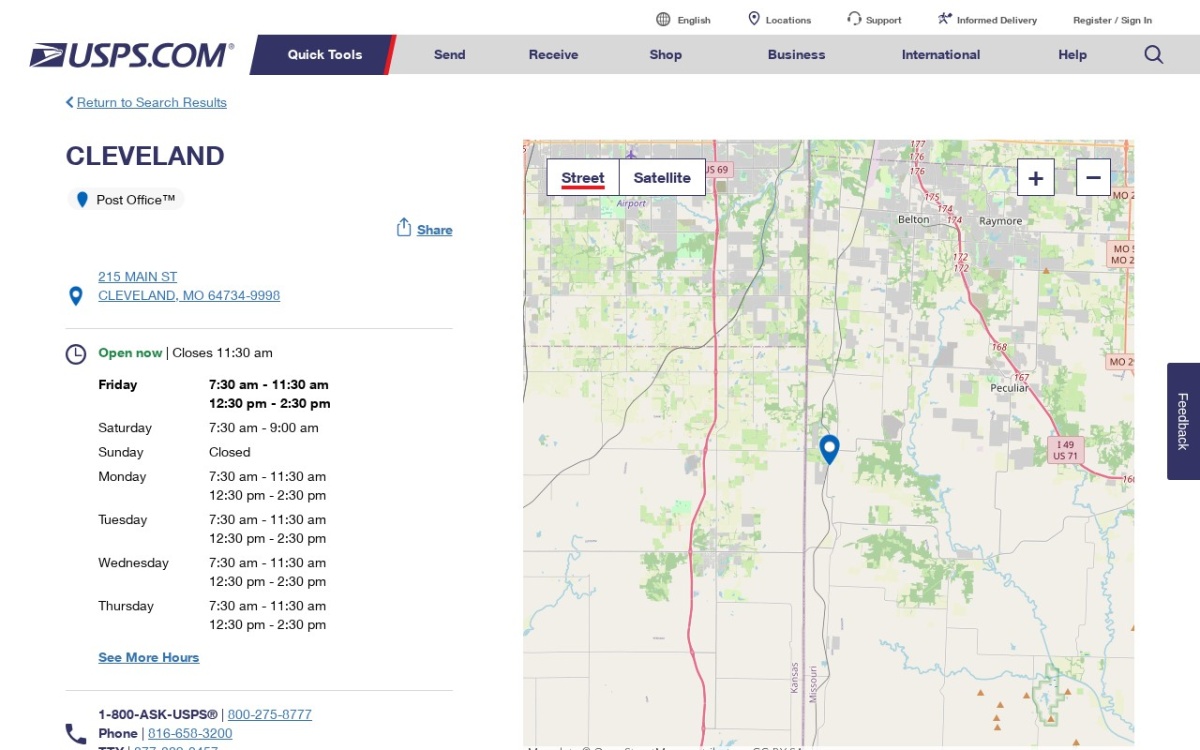Click the Support headset icon

pos(854,19)
